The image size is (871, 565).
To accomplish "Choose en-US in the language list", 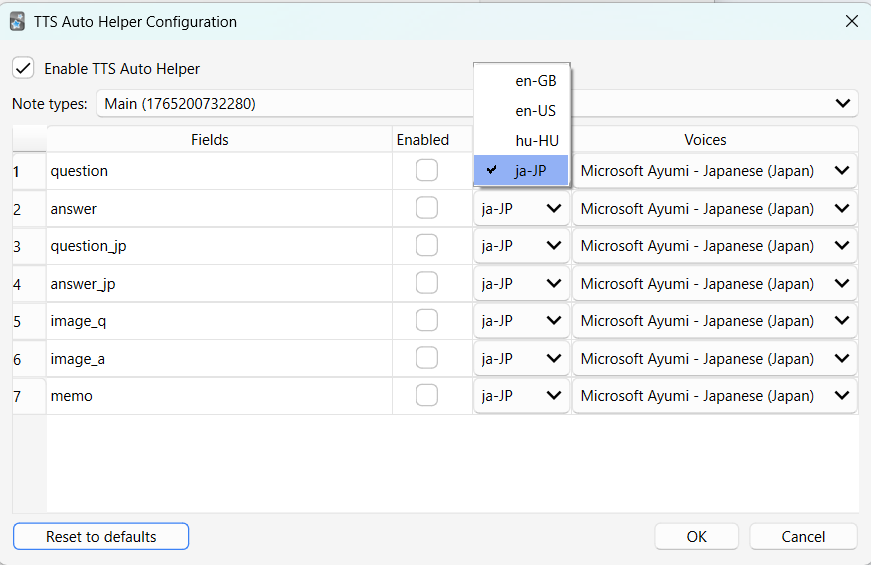I will click(x=535, y=111).
